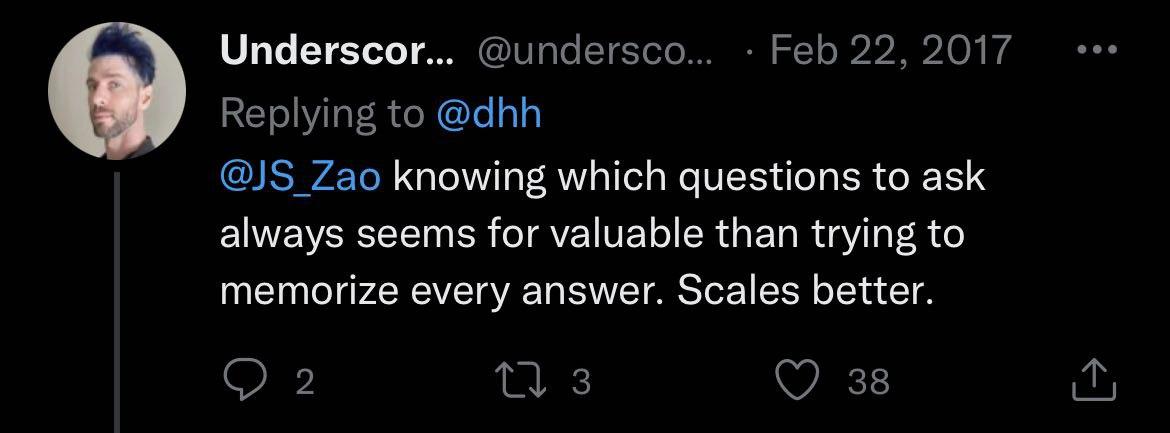Click the like count showing 38

pyautogui.click(x=867, y=381)
